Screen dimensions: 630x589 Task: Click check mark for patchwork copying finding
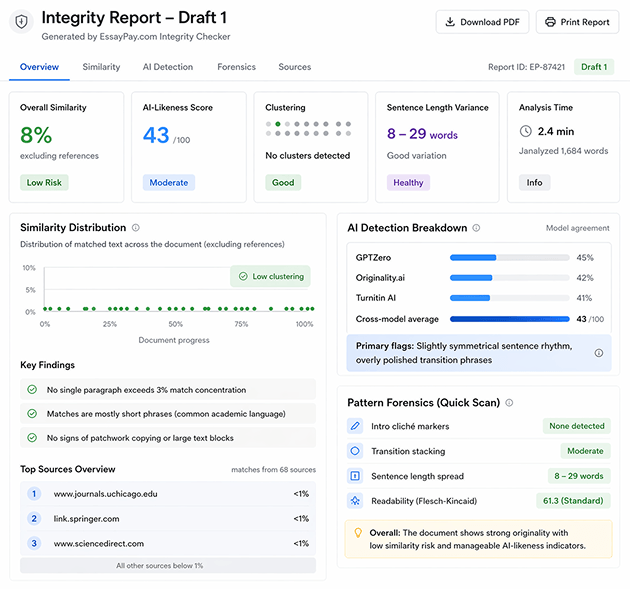(x=32, y=437)
